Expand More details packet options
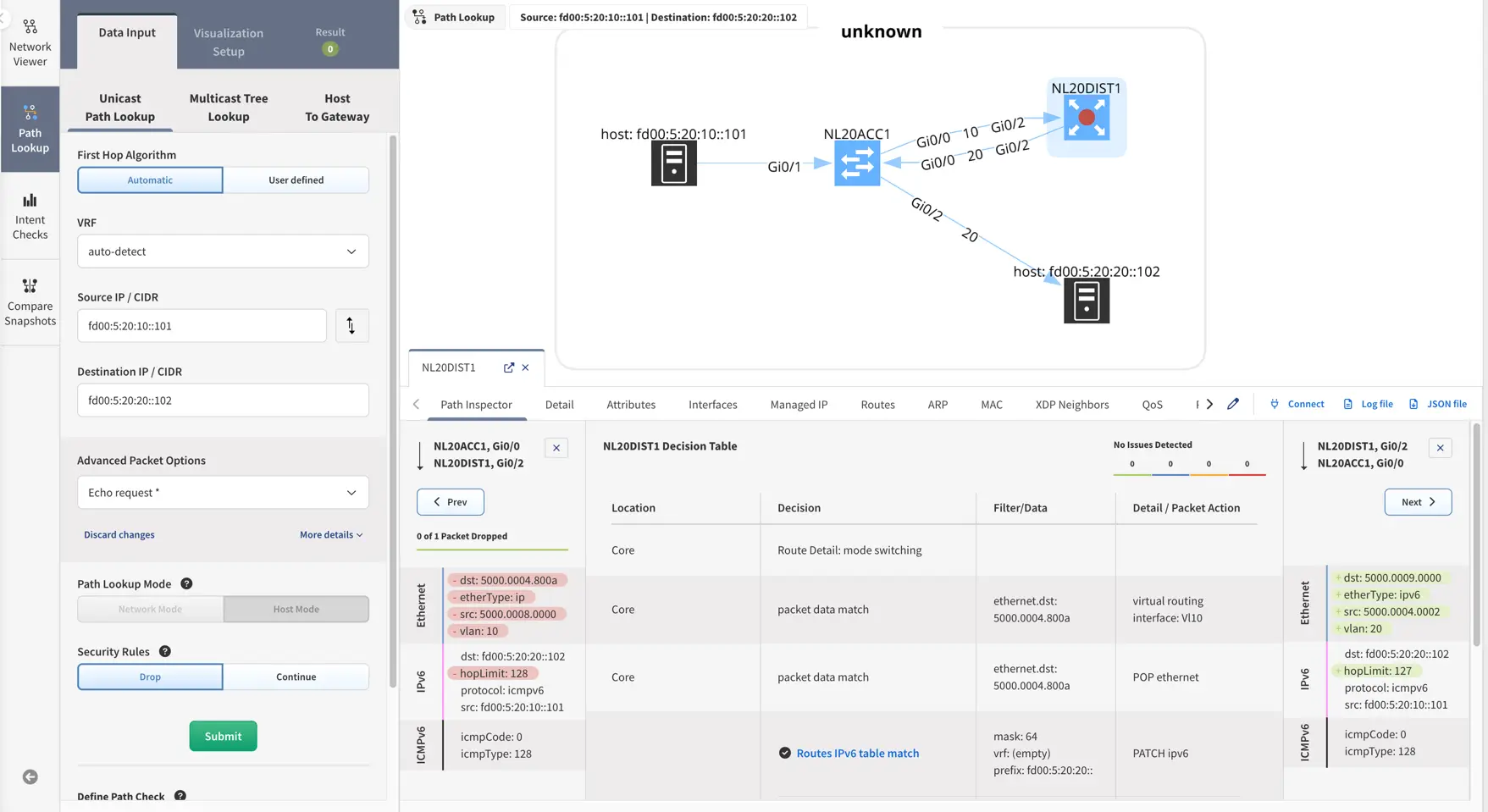 [330, 535]
